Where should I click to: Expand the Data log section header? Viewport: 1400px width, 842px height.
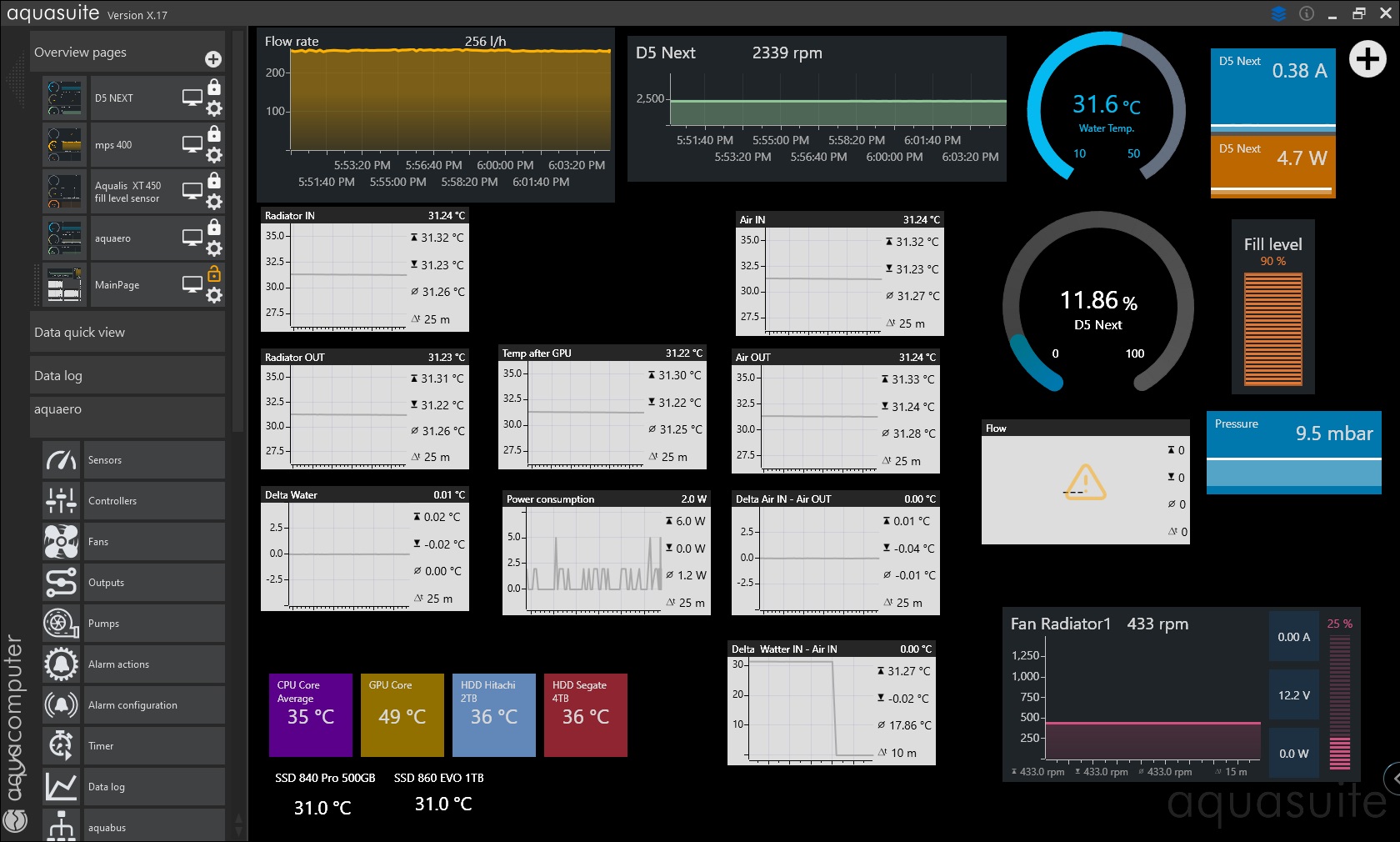click(127, 375)
